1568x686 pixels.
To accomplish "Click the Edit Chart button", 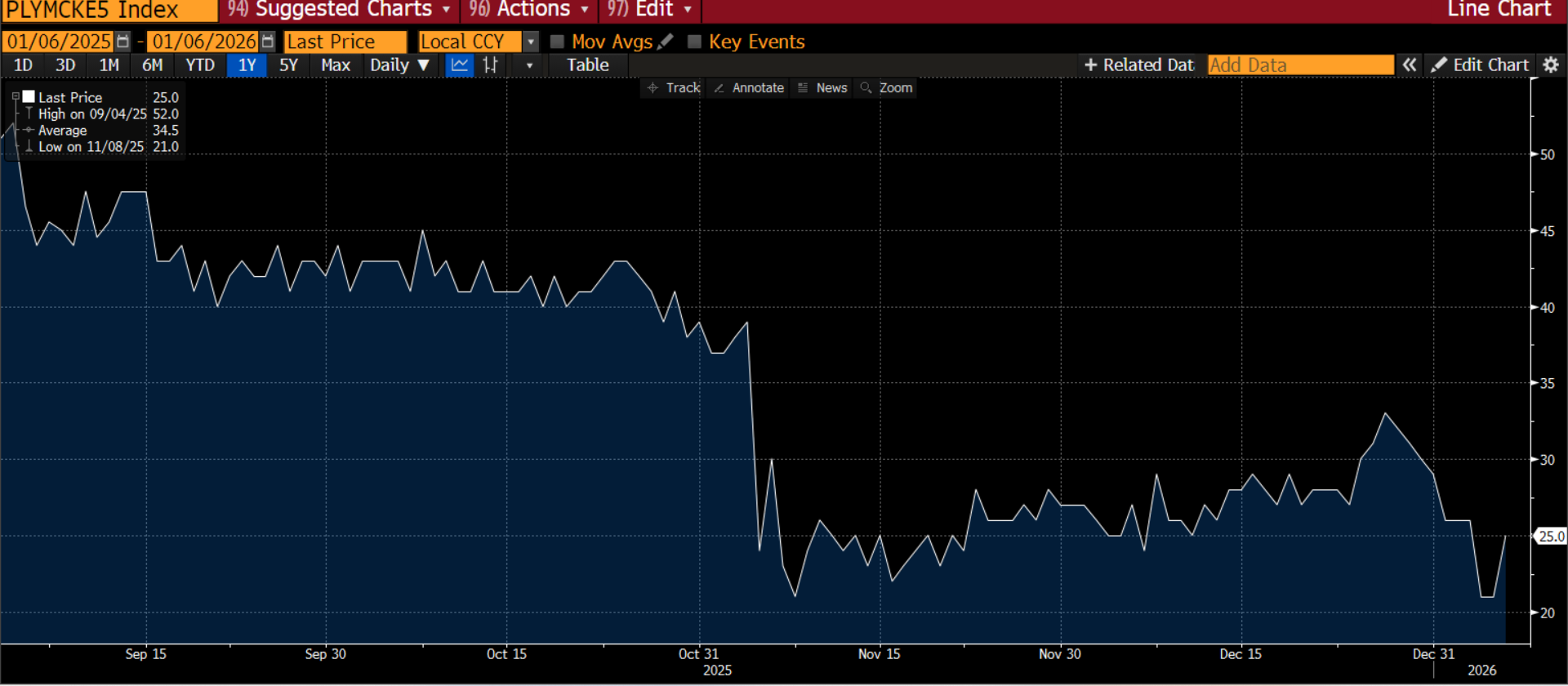I will pos(1480,65).
